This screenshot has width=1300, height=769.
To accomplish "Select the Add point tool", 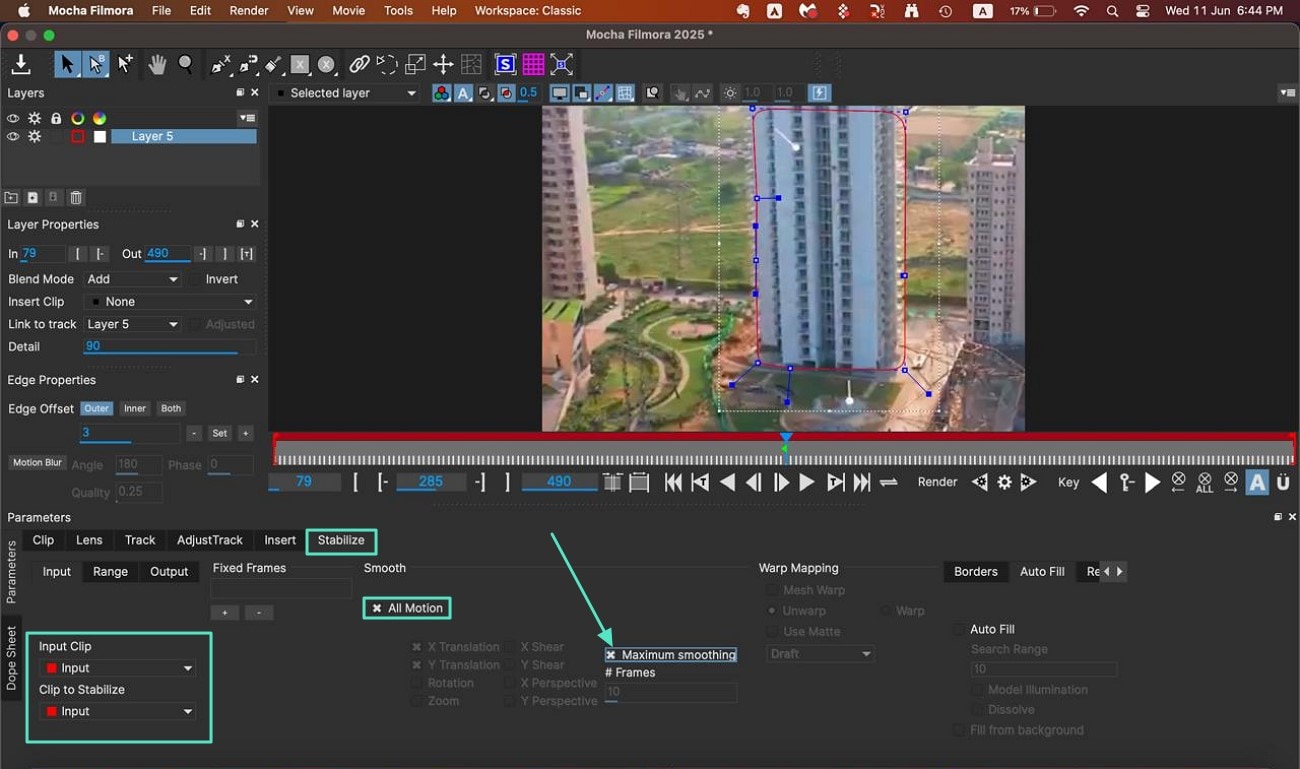I will 125,65.
